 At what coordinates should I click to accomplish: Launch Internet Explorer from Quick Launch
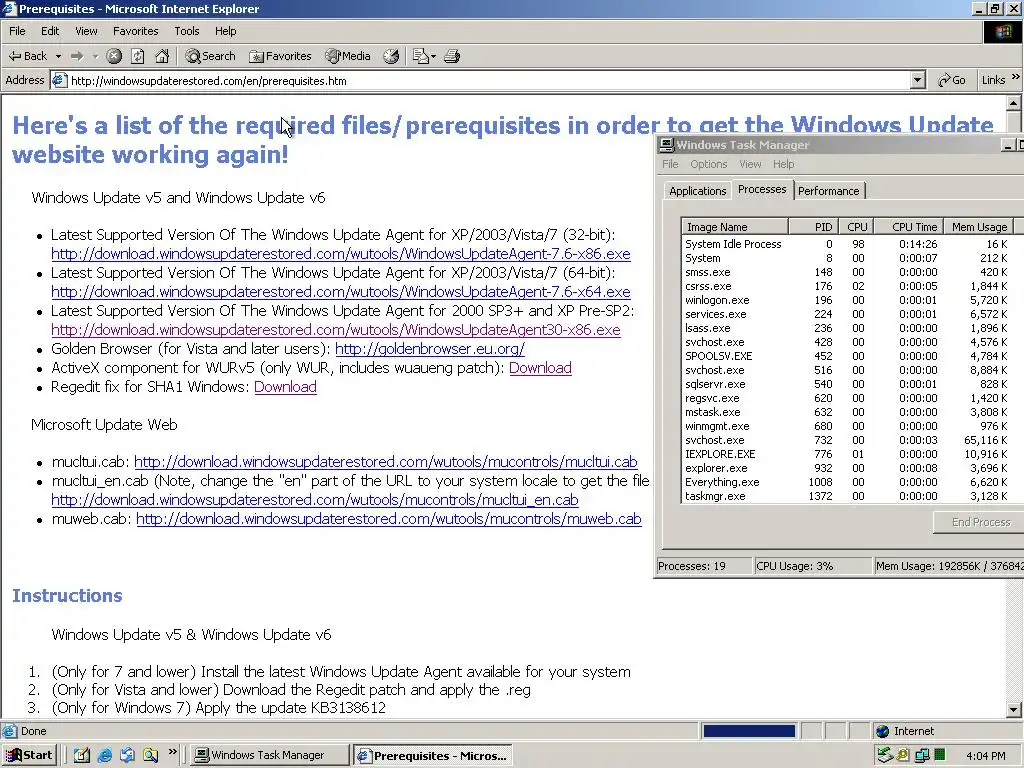point(104,755)
